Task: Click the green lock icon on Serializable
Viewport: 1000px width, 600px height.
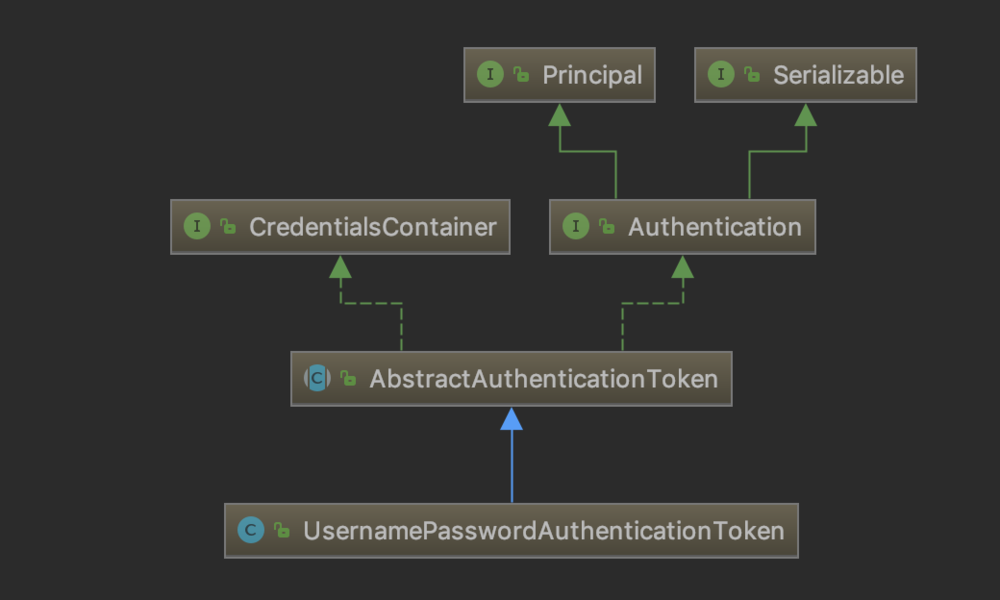Action: 751,75
